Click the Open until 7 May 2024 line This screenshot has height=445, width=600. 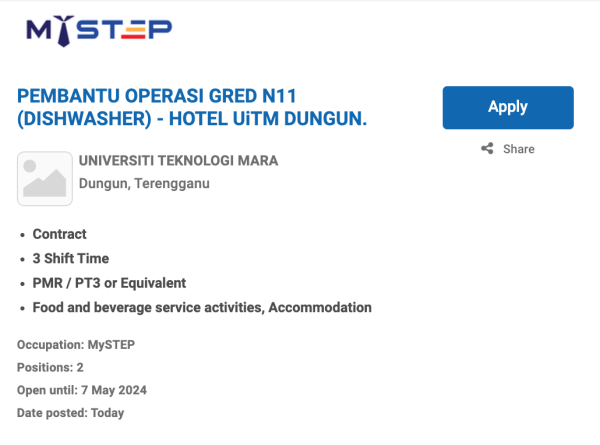tap(82, 390)
